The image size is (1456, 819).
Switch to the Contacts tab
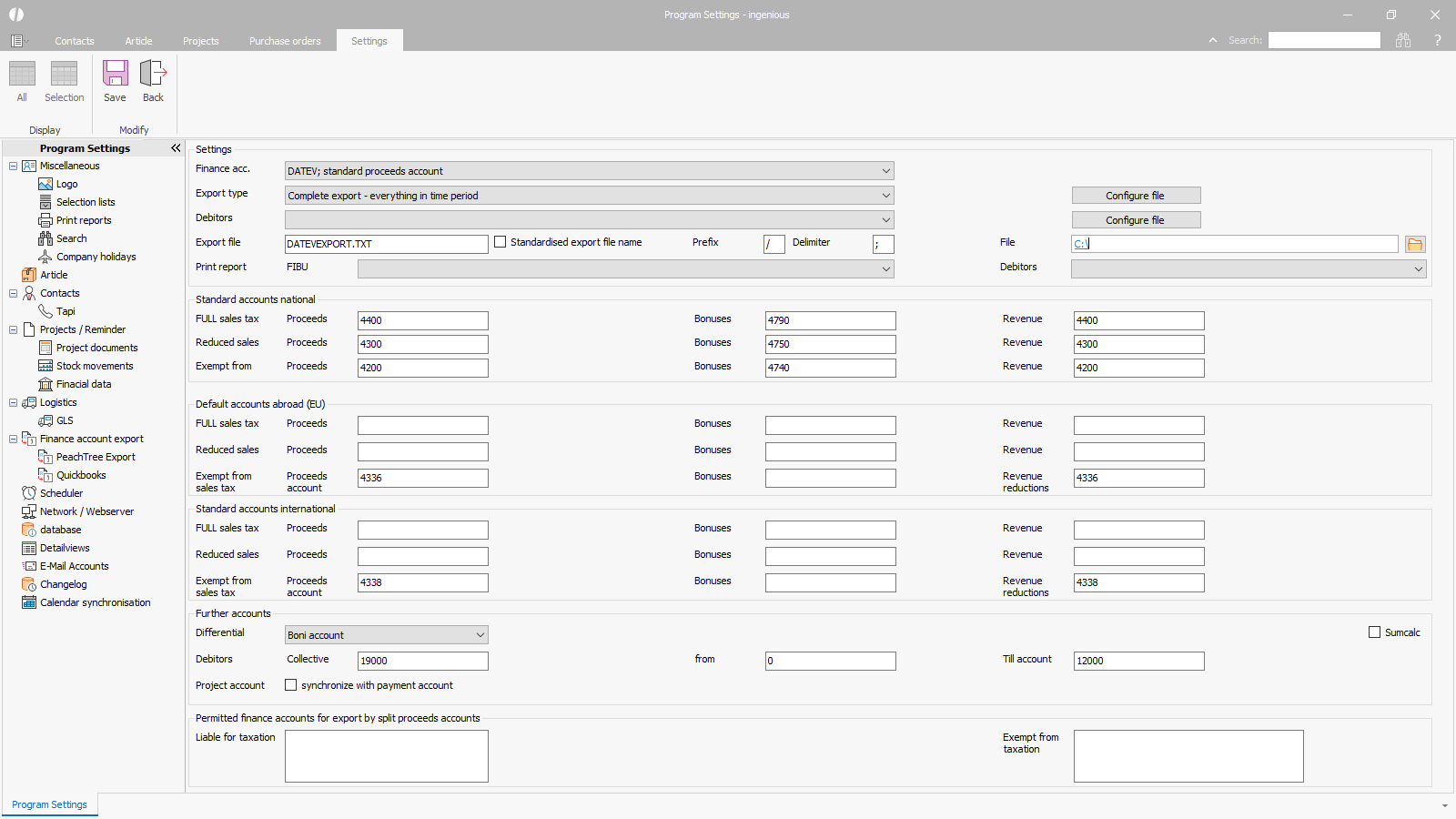[74, 41]
